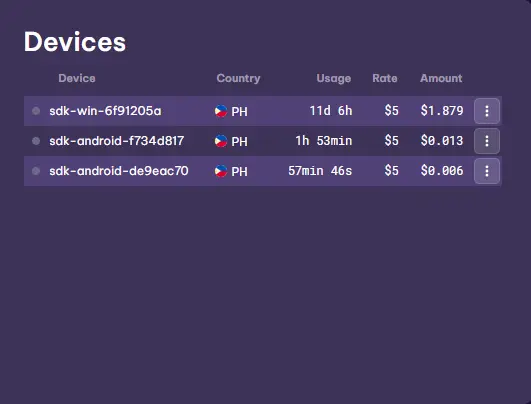531x404 pixels.
Task: Click the $1.879 amount value
Action: coord(442,111)
